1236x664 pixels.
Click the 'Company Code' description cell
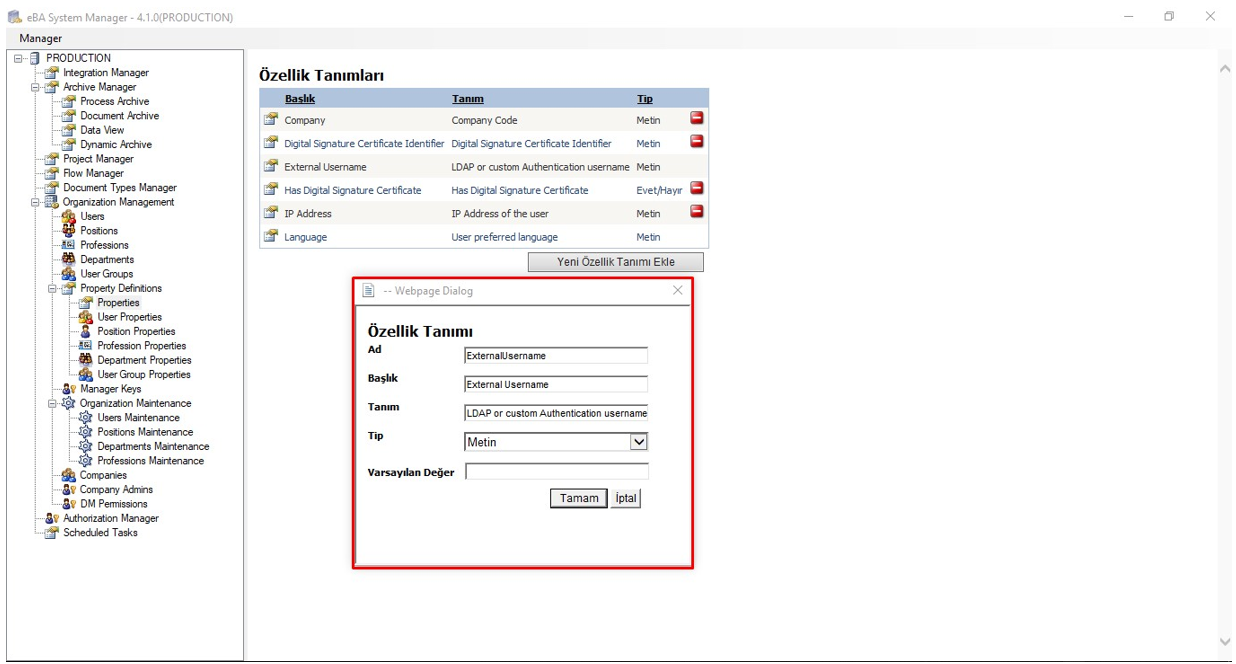coord(484,120)
